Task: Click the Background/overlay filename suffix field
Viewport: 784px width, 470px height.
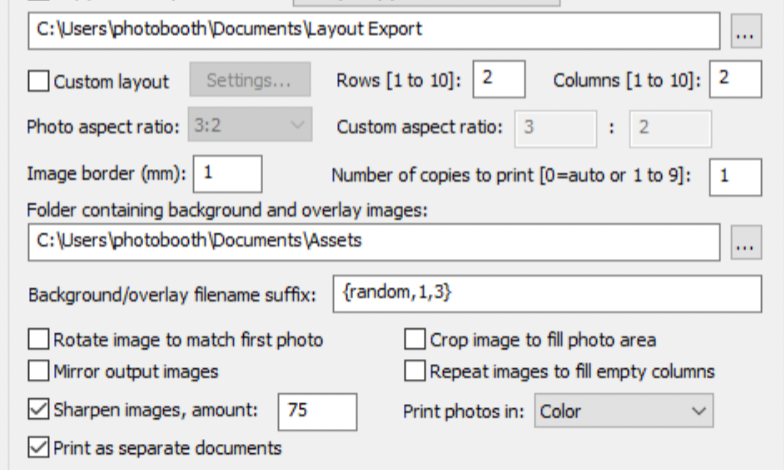Action: tap(547, 294)
